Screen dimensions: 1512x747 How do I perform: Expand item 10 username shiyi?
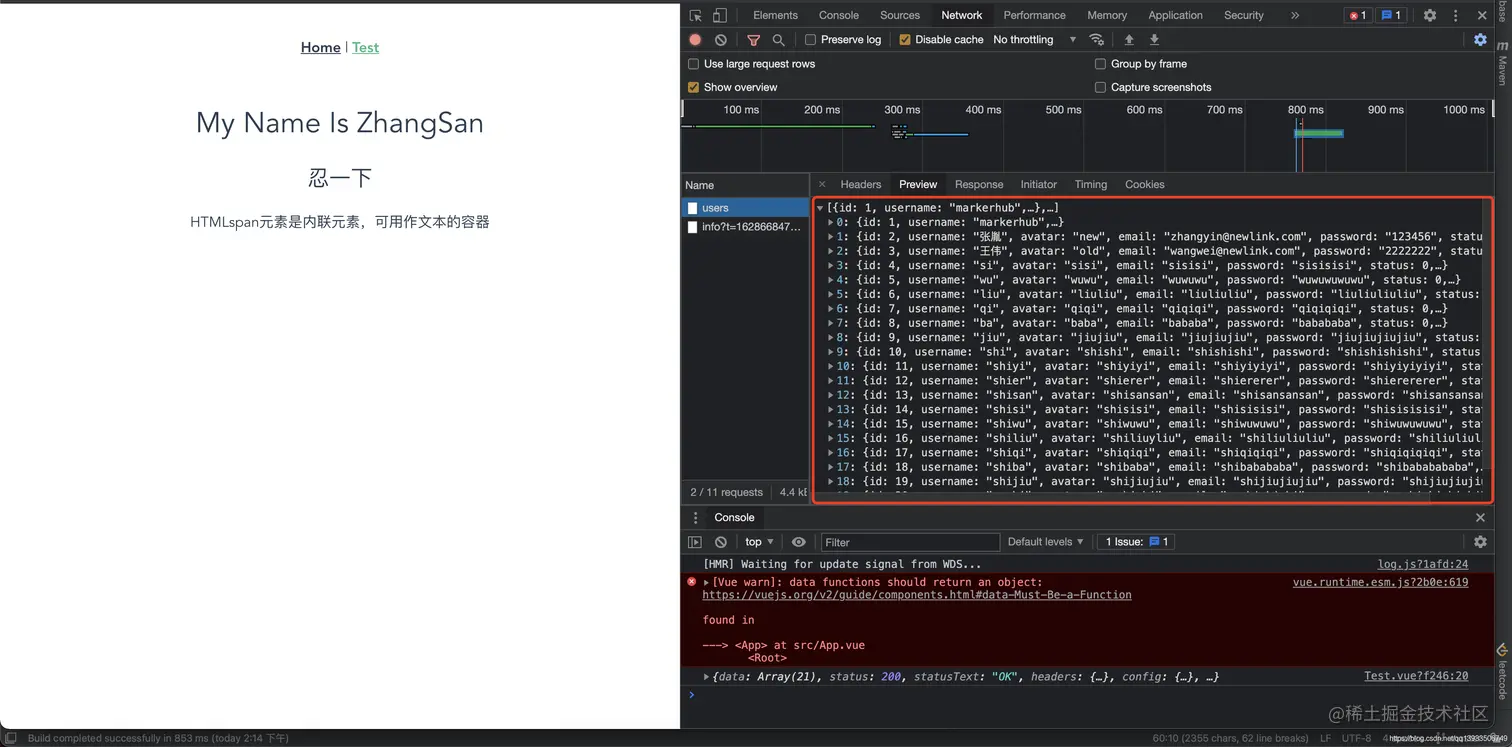830,366
